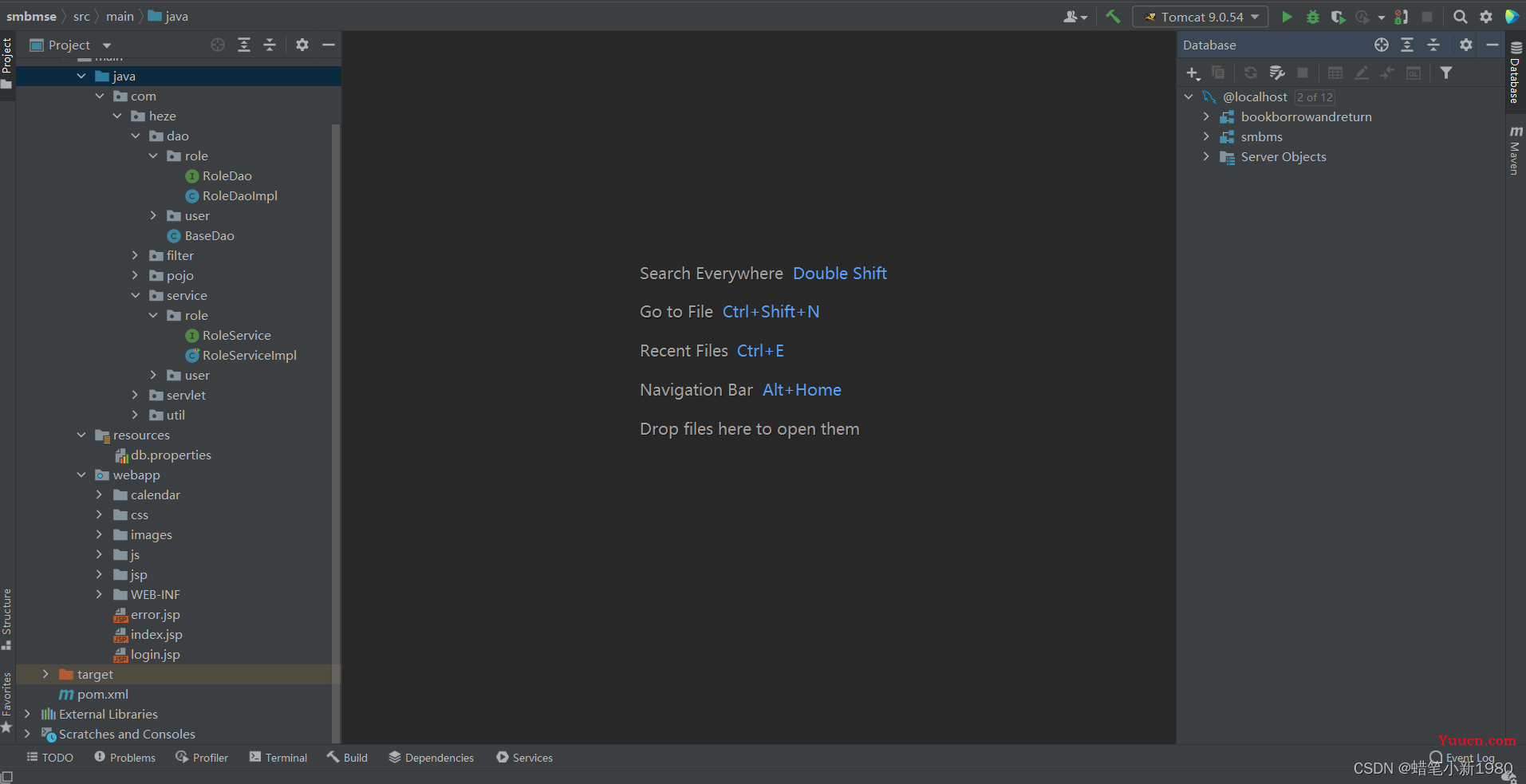The image size is (1526, 784).
Task: Click the Database Duplicate icon
Action: pos(1218,73)
